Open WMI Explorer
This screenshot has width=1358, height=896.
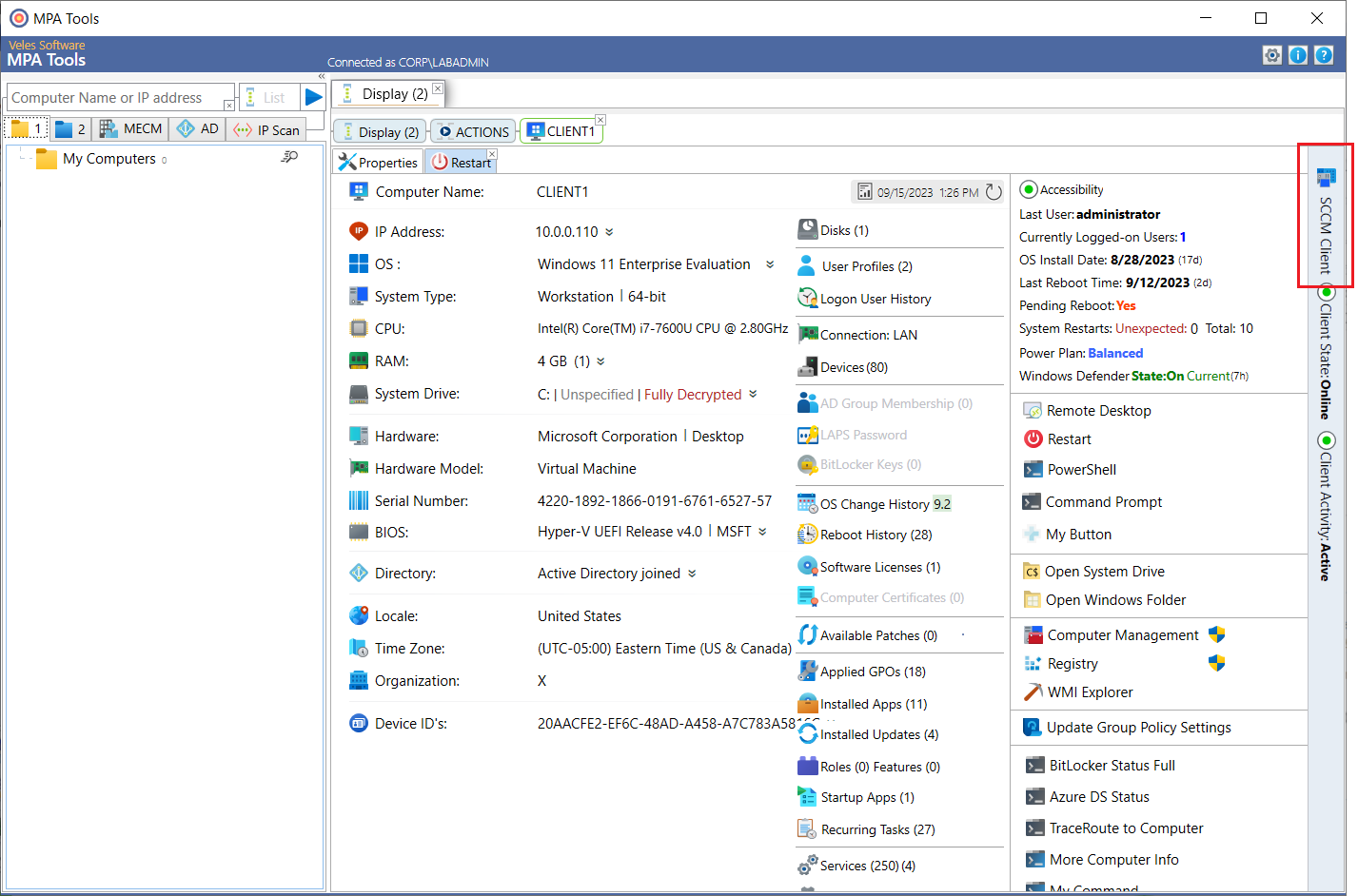click(x=1078, y=692)
